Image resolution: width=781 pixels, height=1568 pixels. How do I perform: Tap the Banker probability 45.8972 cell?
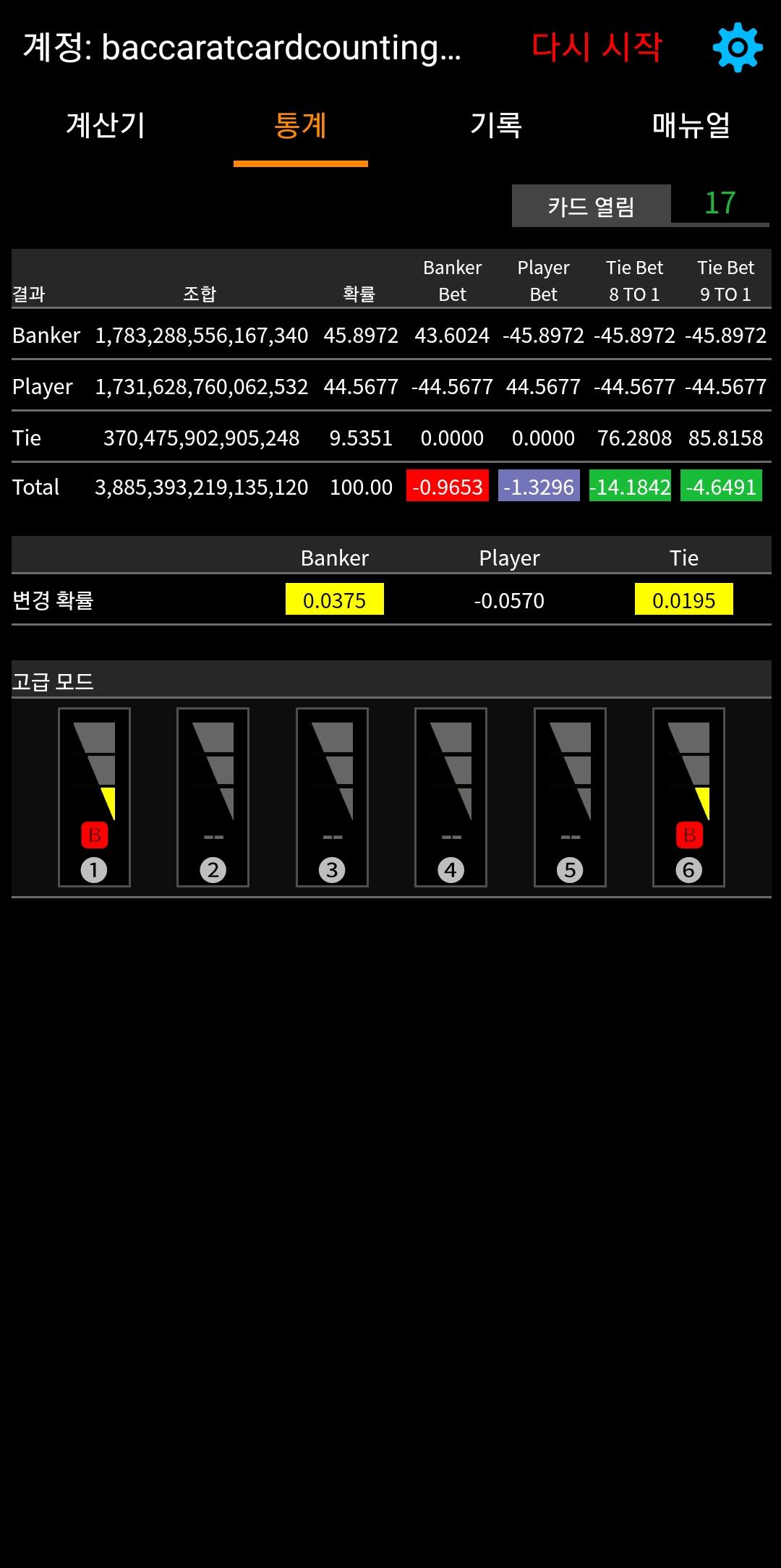point(361,336)
